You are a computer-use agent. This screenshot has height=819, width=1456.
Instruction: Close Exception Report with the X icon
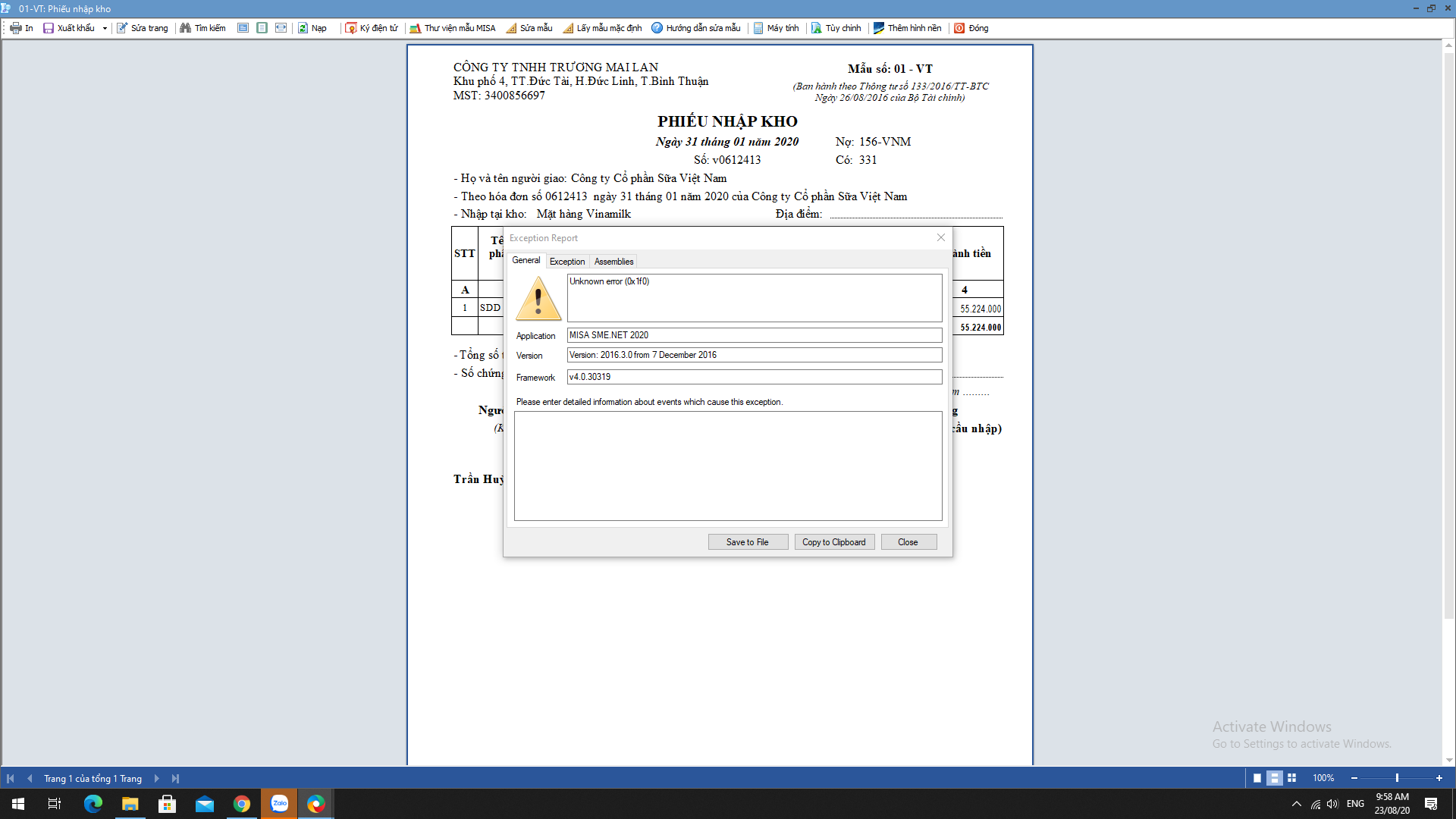coord(941,238)
